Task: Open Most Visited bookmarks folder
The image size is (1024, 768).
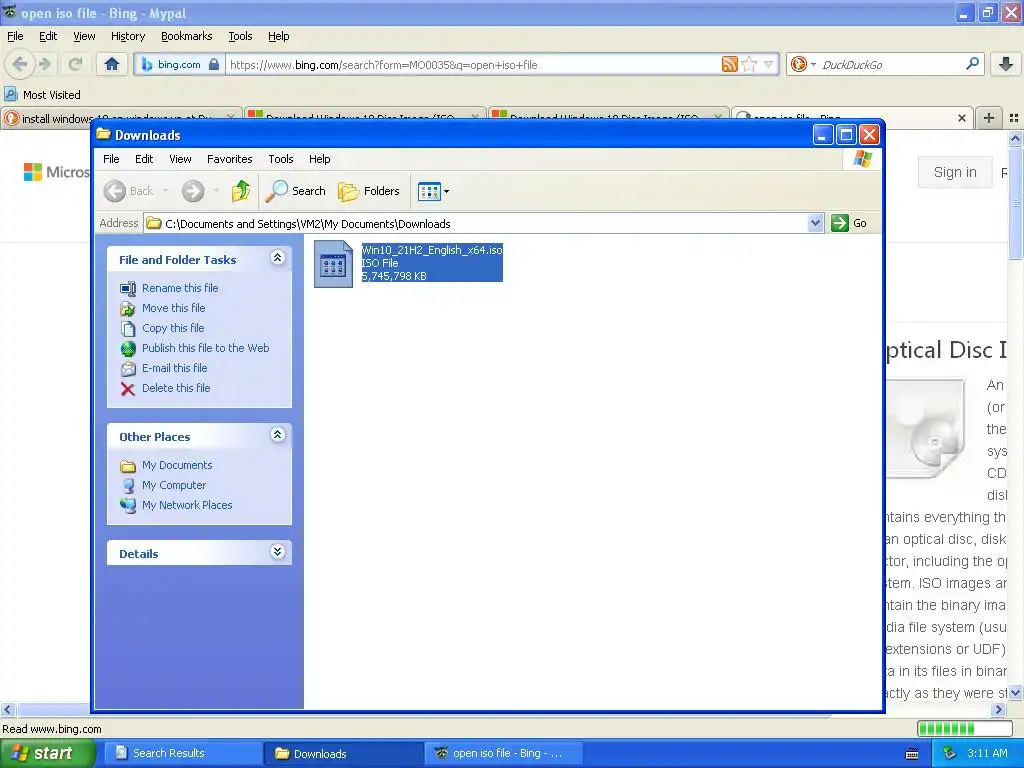Action: click(42, 95)
